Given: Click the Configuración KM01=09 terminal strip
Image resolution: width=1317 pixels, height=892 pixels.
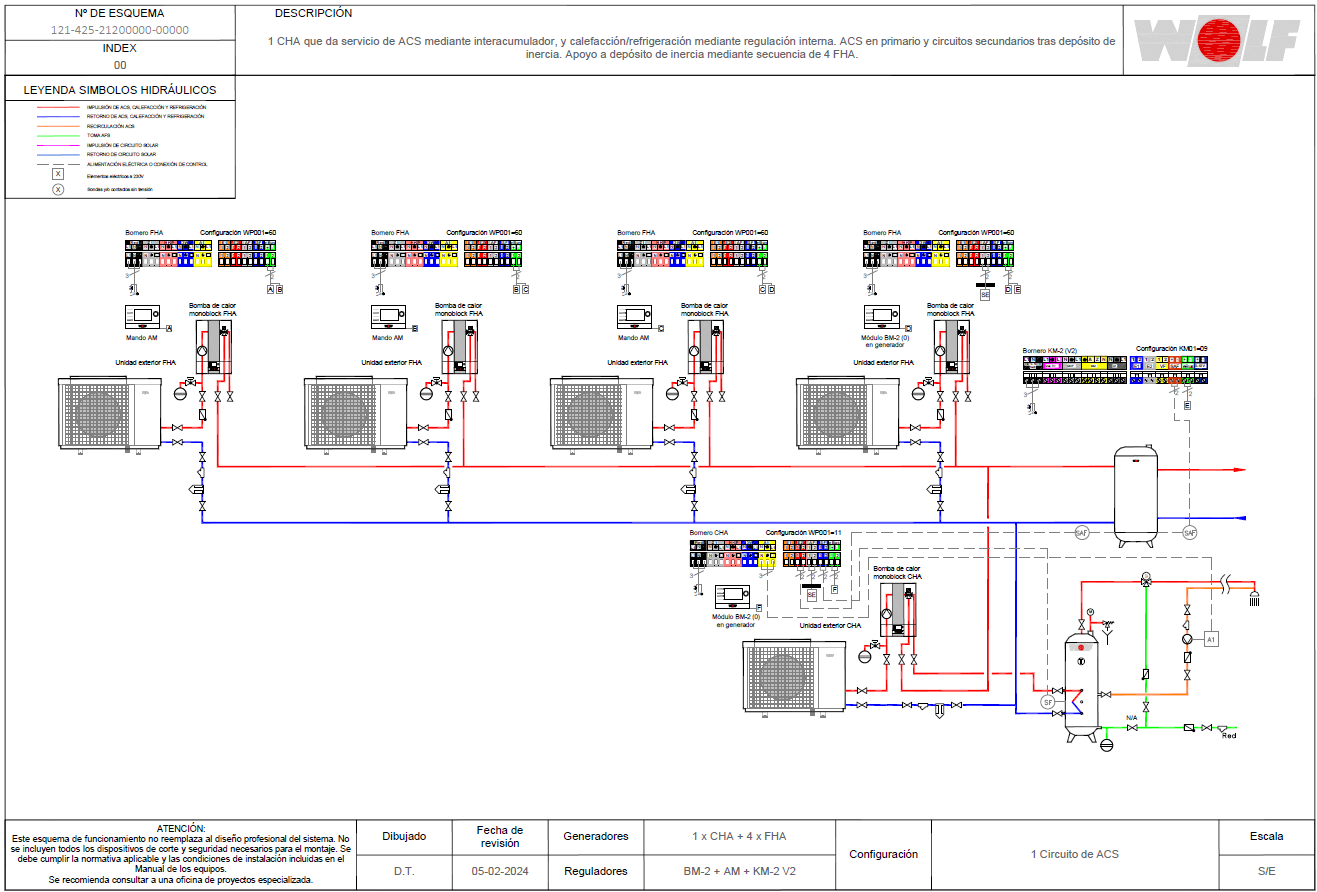Looking at the screenshot, I should point(1169,370).
